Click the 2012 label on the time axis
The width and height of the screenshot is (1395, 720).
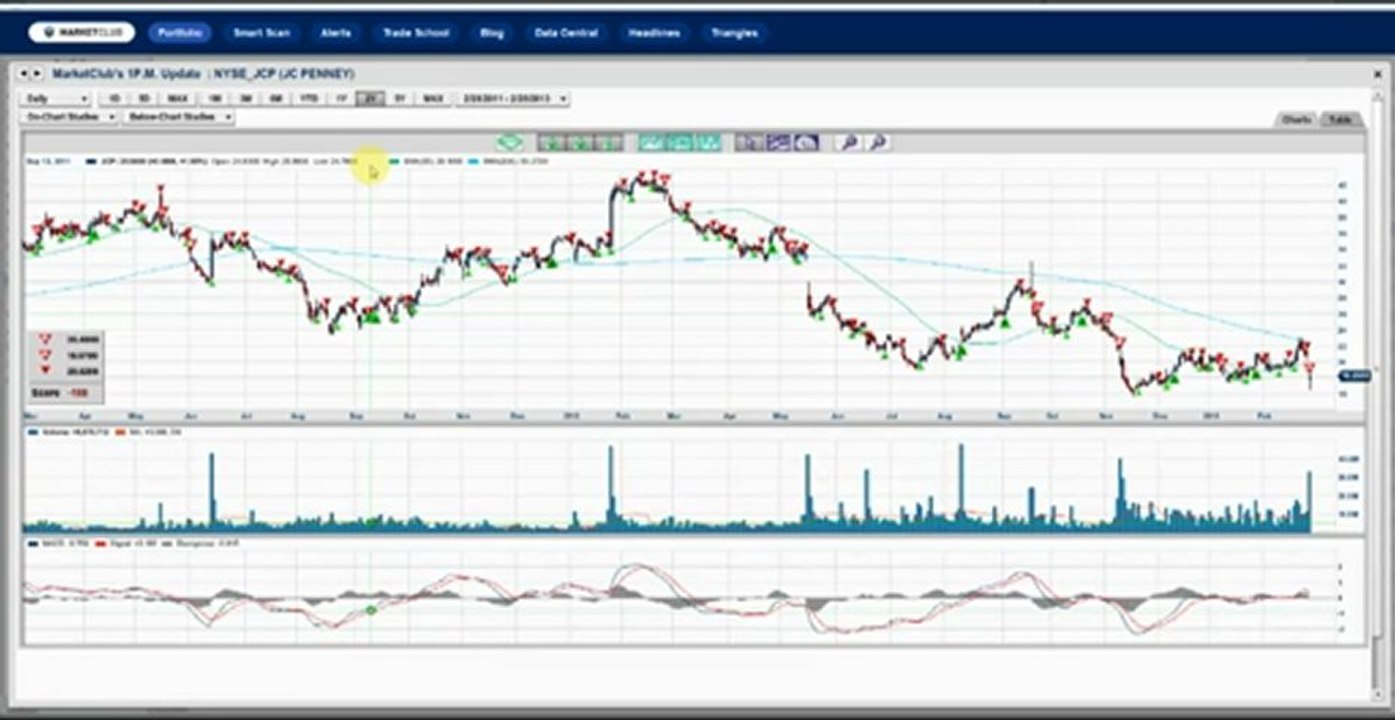click(x=573, y=414)
